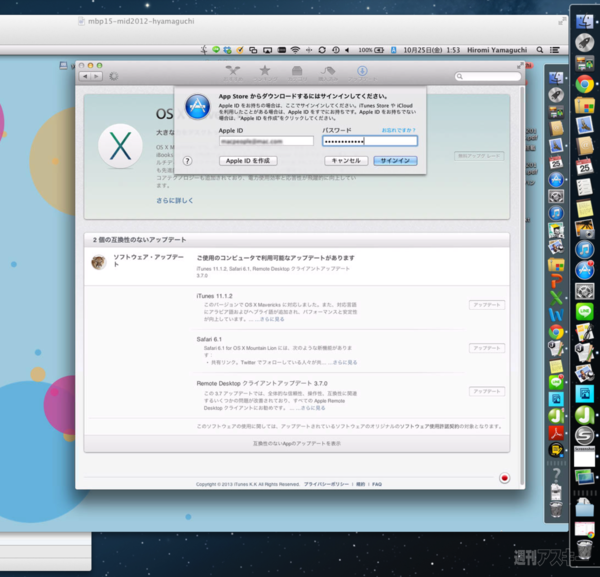Open iTunes icon in the remote screen's dock
The height and width of the screenshot is (577, 600).
(556, 213)
